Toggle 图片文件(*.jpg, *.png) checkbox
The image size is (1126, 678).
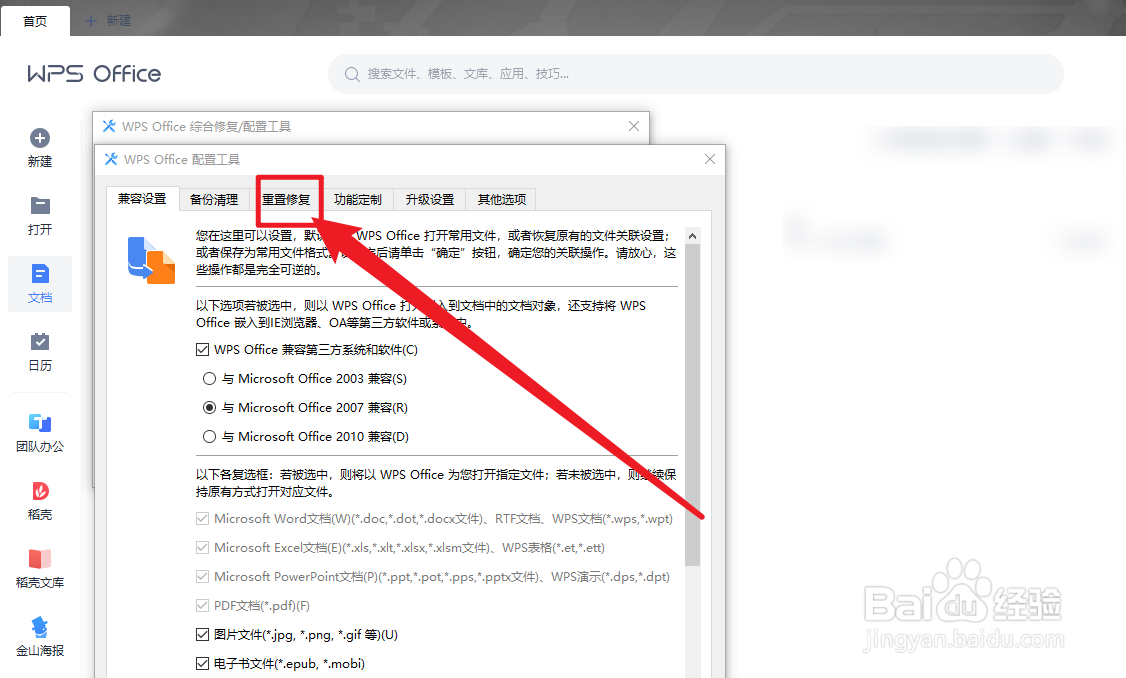coord(203,635)
